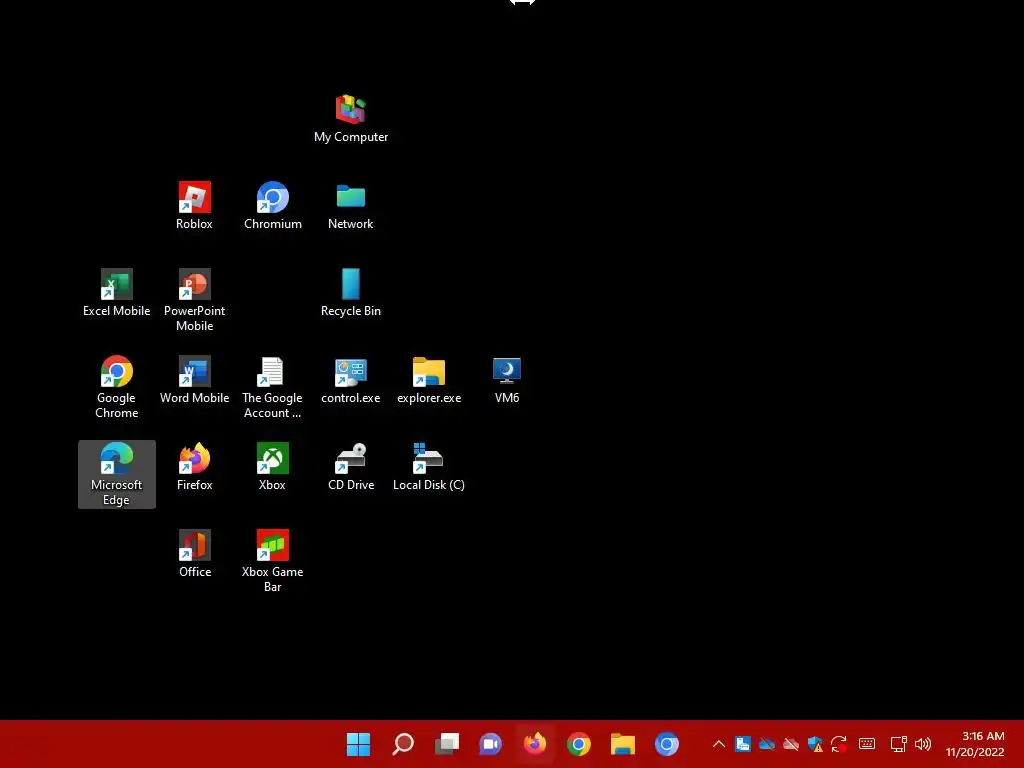This screenshot has width=1024, height=768.
Task: Launch Google Chrome from the taskbar
Action: coord(579,744)
